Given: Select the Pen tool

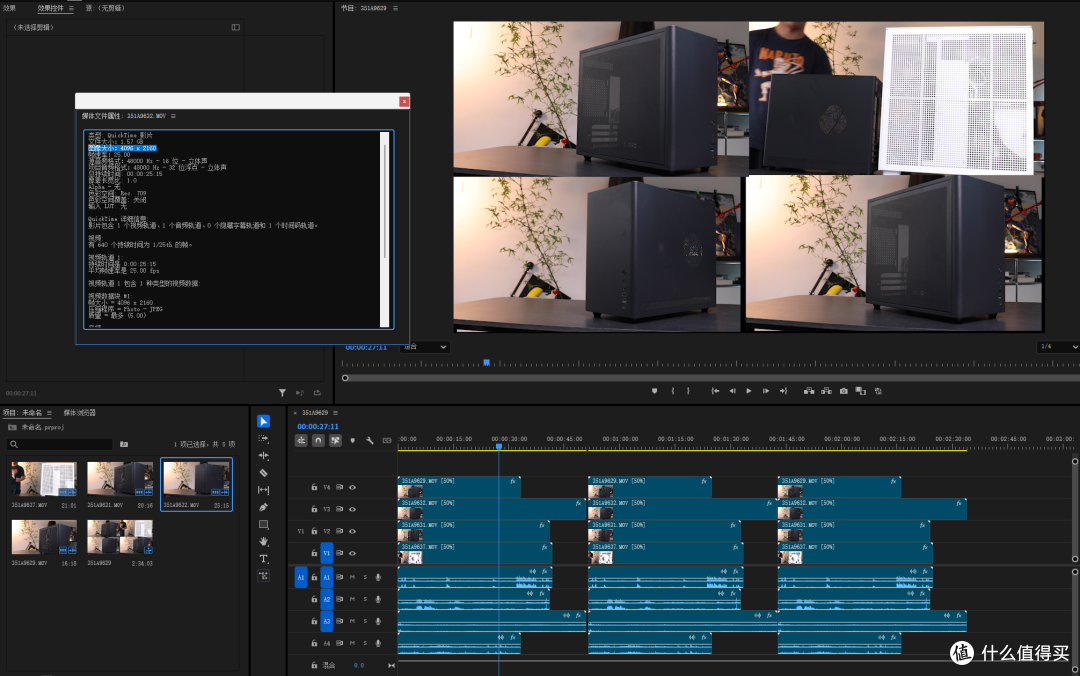Looking at the screenshot, I should [x=263, y=507].
